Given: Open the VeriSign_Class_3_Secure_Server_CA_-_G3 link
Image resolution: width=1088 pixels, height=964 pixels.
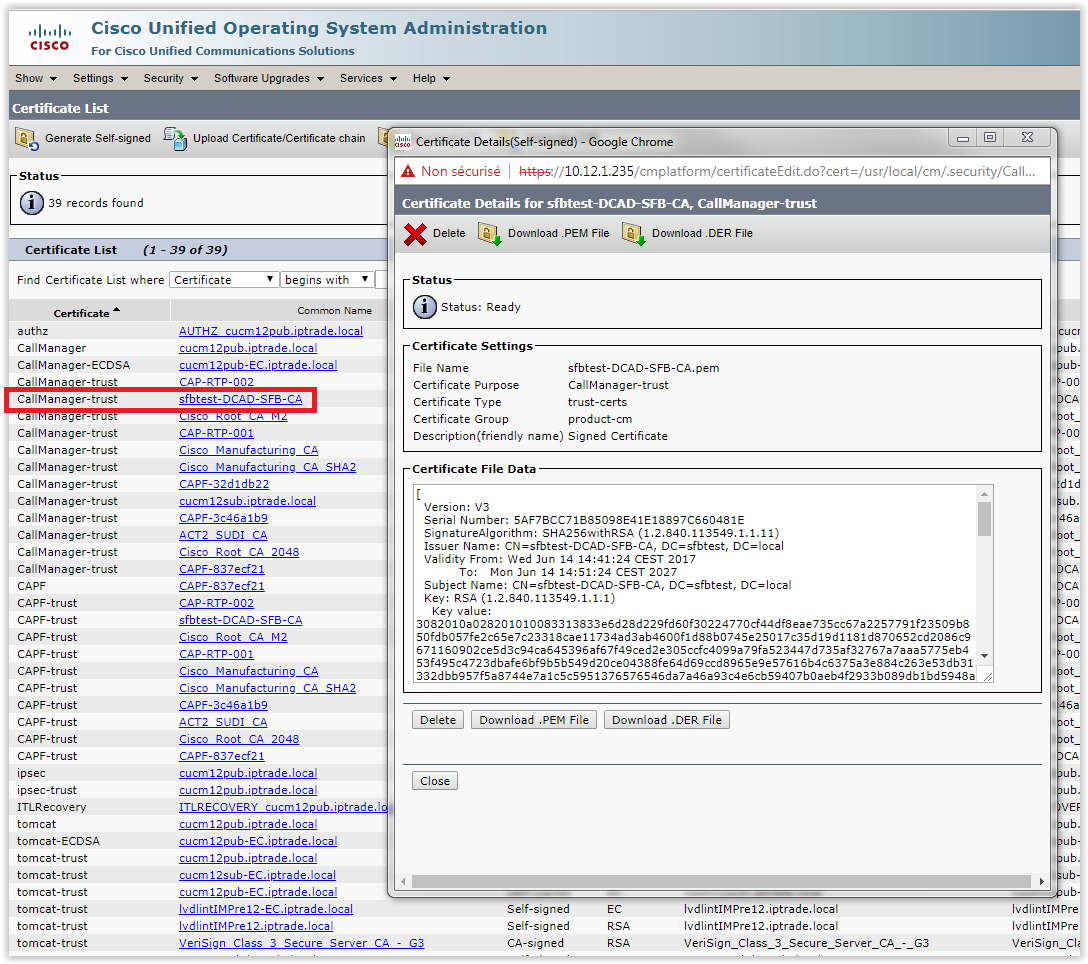Looking at the screenshot, I should coord(301,943).
